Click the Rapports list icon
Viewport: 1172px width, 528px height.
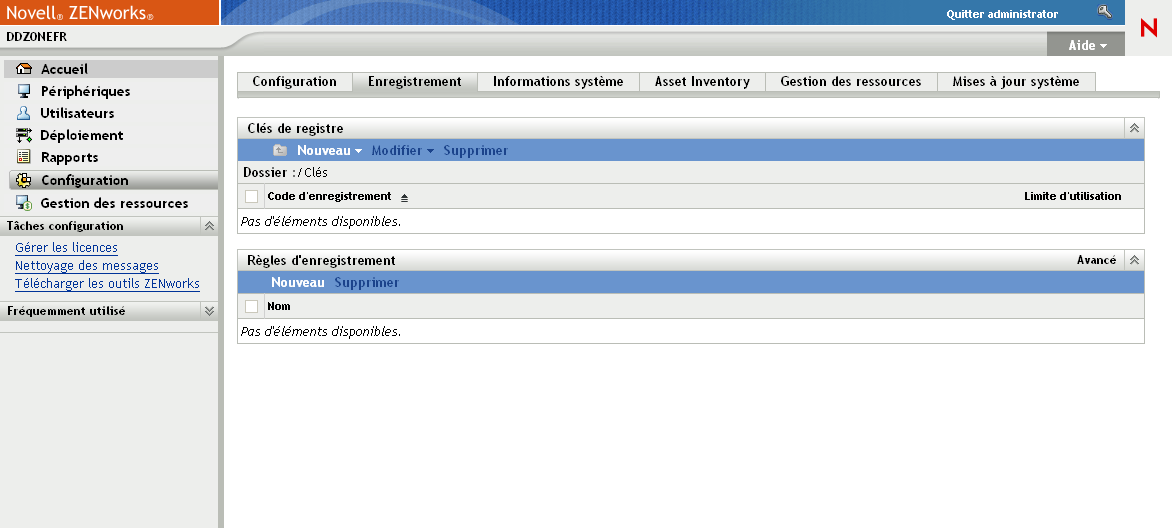pos(24,157)
